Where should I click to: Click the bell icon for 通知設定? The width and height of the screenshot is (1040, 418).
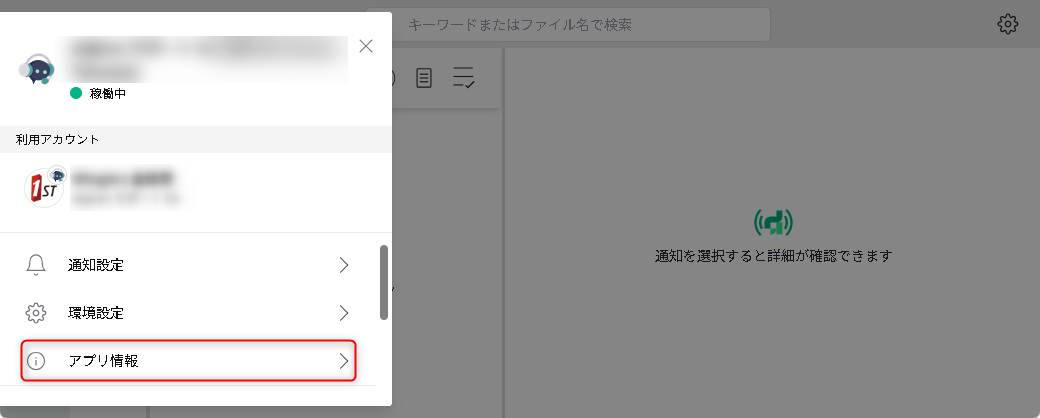coord(36,265)
